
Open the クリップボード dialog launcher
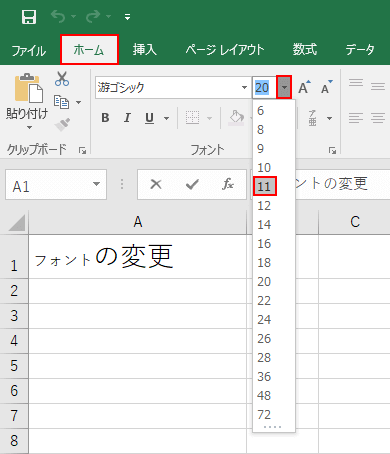[x=82, y=151]
